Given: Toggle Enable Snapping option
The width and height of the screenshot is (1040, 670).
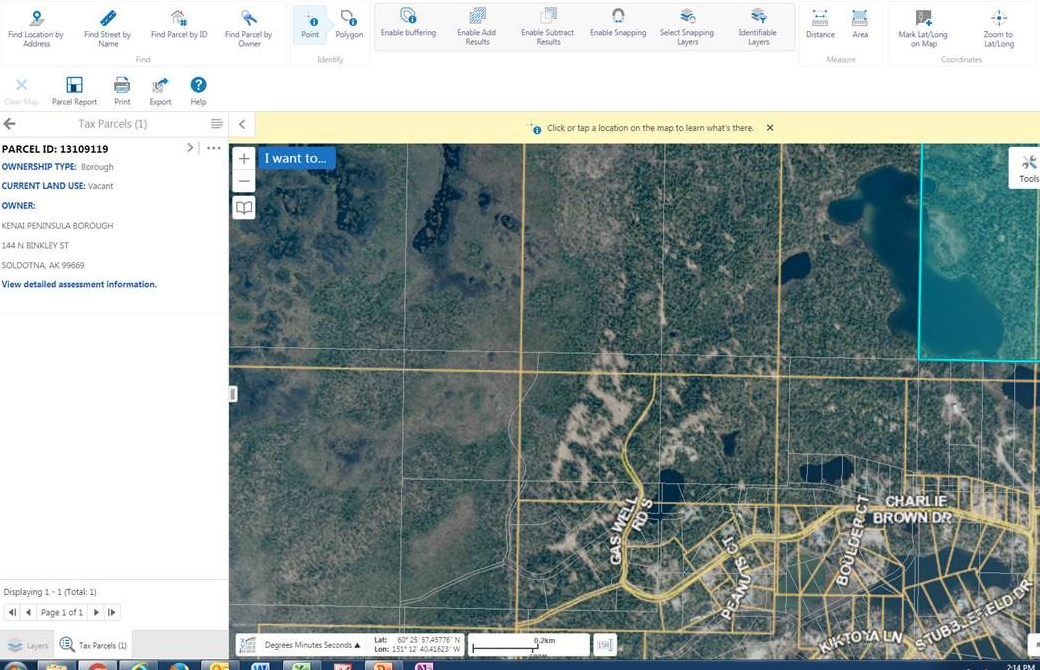Looking at the screenshot, I should pyautogui.click(x=618, y=23).
